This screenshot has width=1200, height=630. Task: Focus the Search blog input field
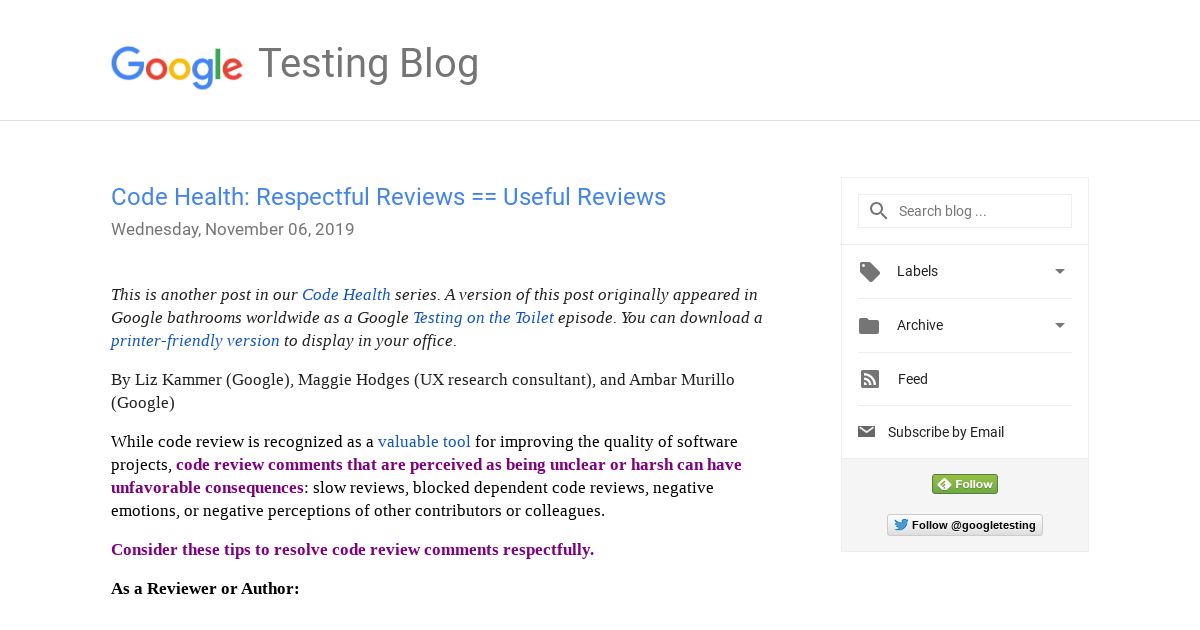[x=965, y=211]
